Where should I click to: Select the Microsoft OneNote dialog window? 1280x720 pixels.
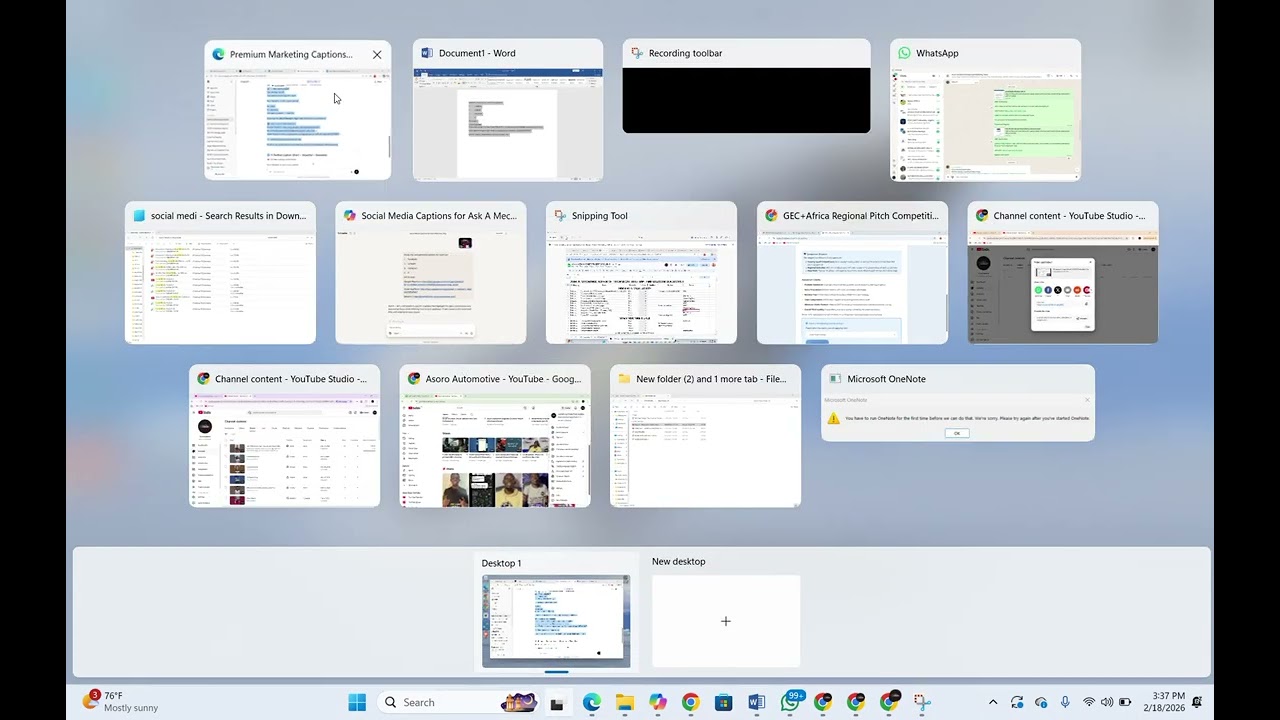(958, 403)
